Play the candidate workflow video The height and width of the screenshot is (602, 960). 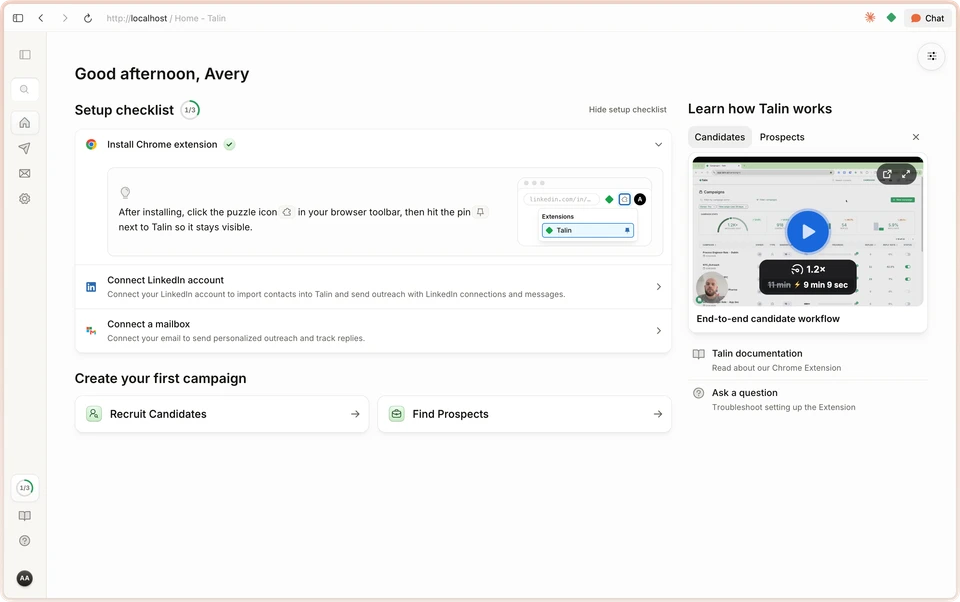pos(808,231)
